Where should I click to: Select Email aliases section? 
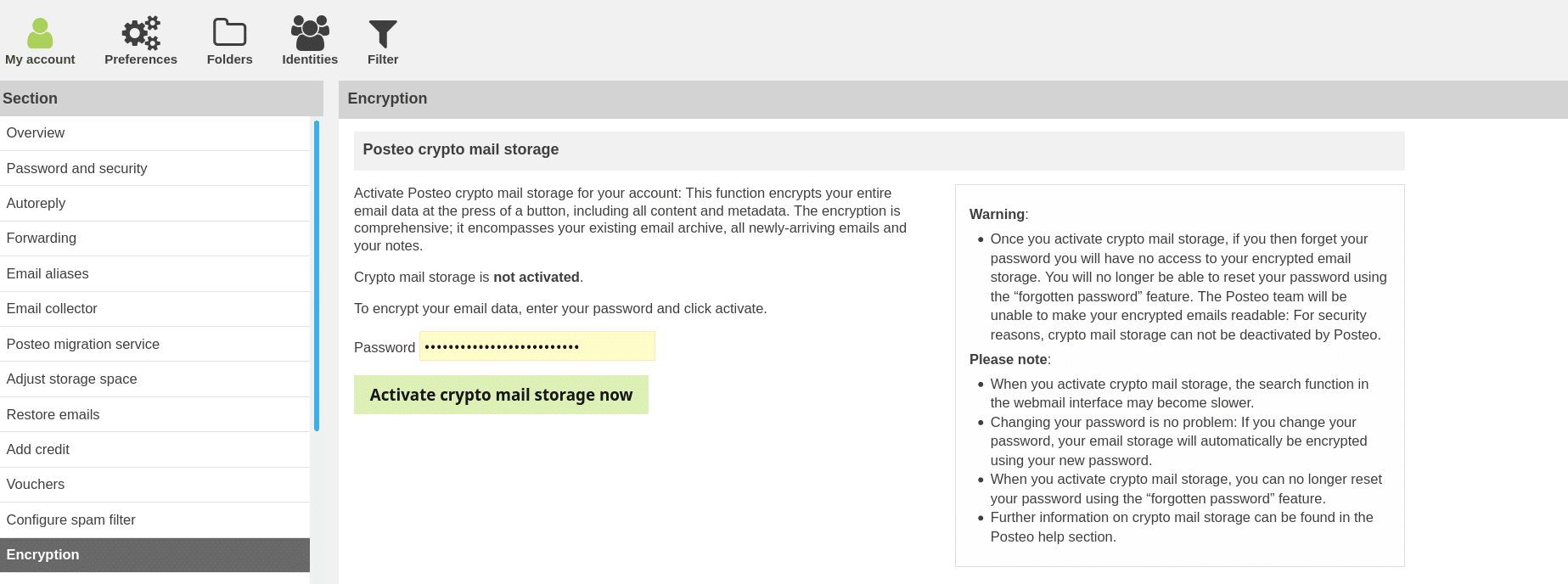pos(48,274)
